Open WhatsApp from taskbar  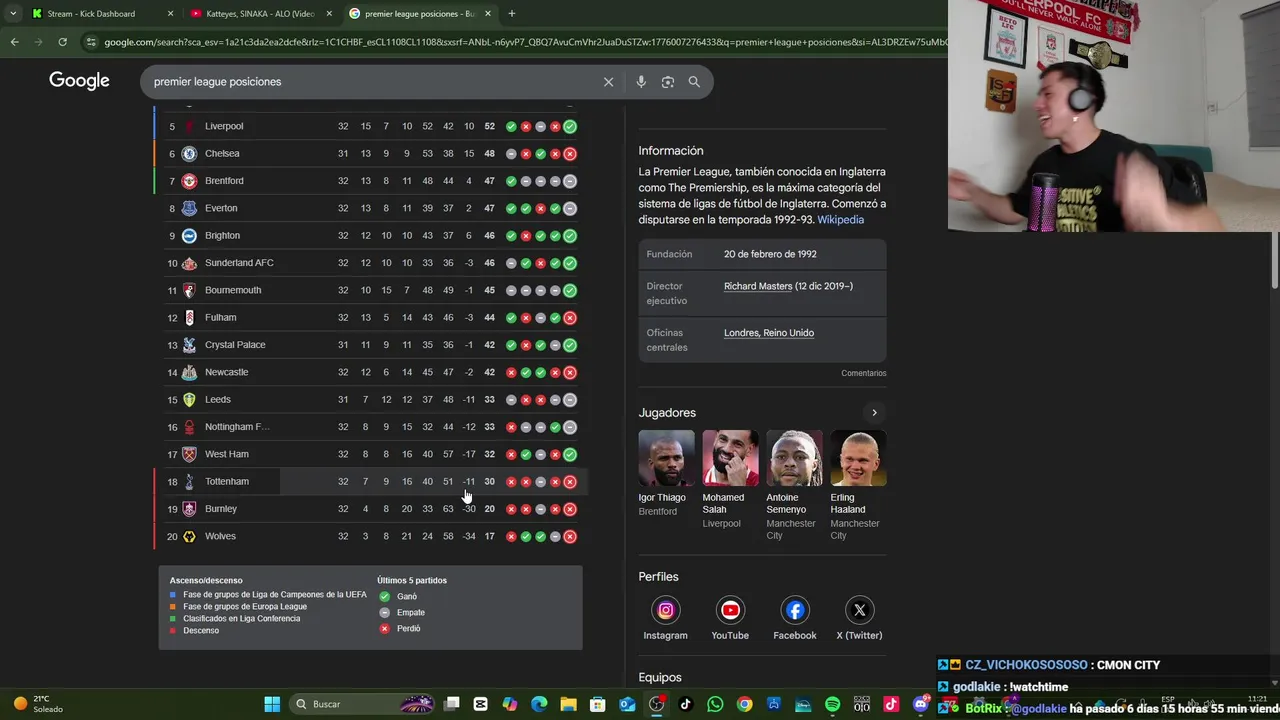pyautogui.click(x=715, y=704)
